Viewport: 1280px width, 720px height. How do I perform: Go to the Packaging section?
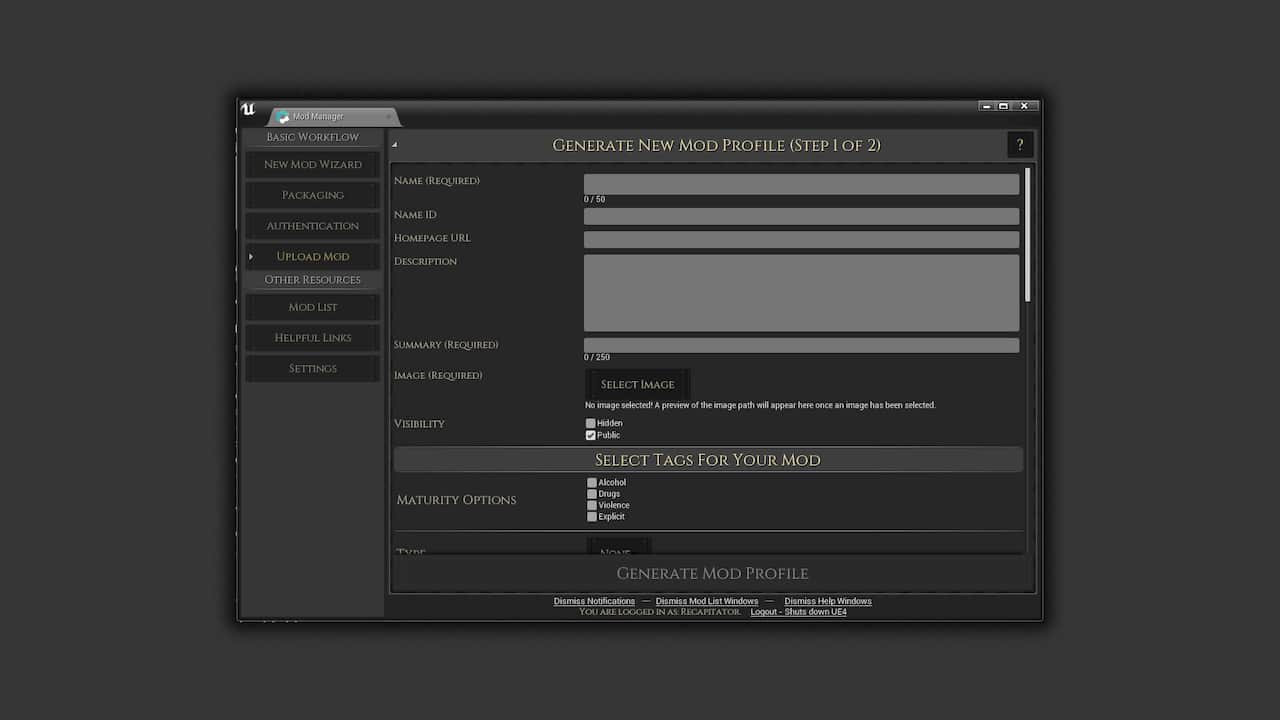click(313, 195)
